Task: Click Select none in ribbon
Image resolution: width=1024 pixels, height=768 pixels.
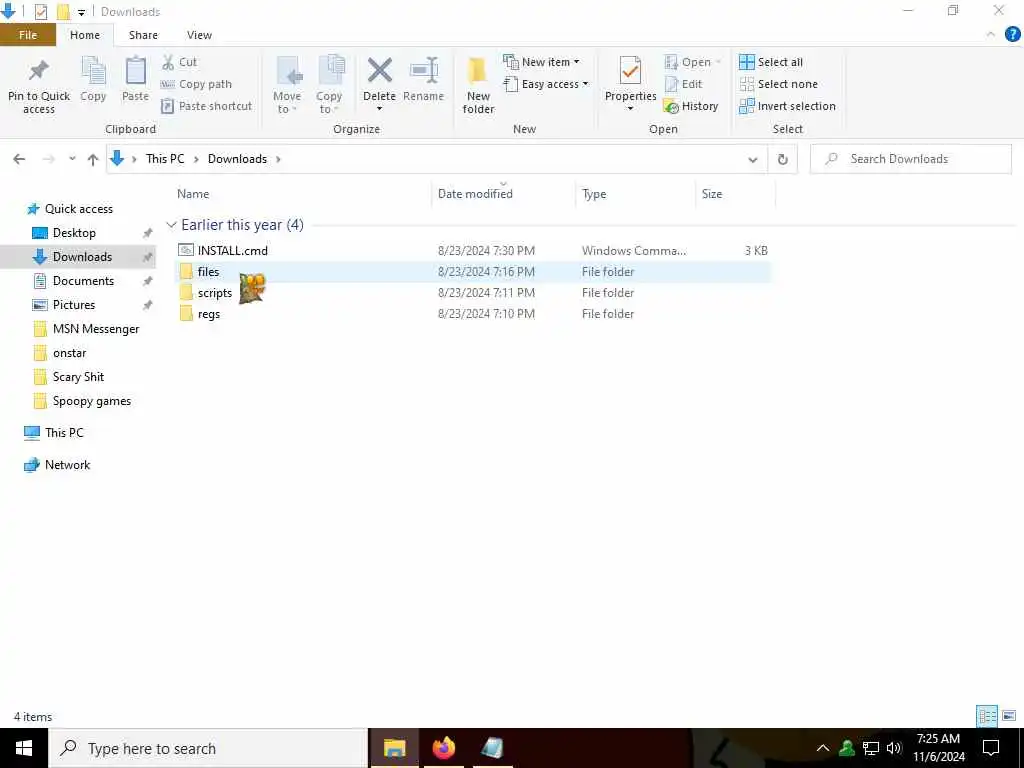Action: (x=778, y=84)
